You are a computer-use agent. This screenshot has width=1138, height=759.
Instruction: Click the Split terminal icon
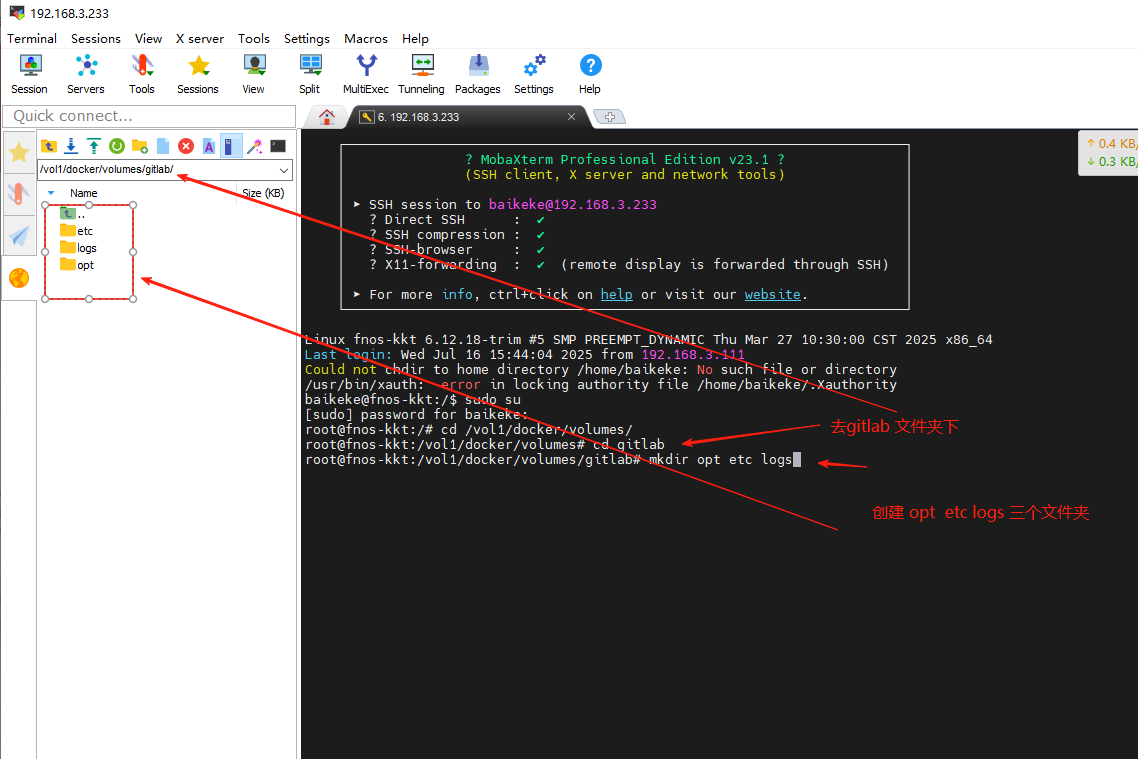point(309,74)
